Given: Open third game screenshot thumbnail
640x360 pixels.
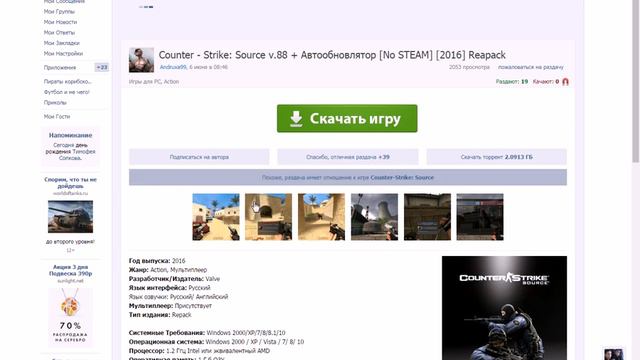Looking at the screenshot, I should tap(321, 217).
